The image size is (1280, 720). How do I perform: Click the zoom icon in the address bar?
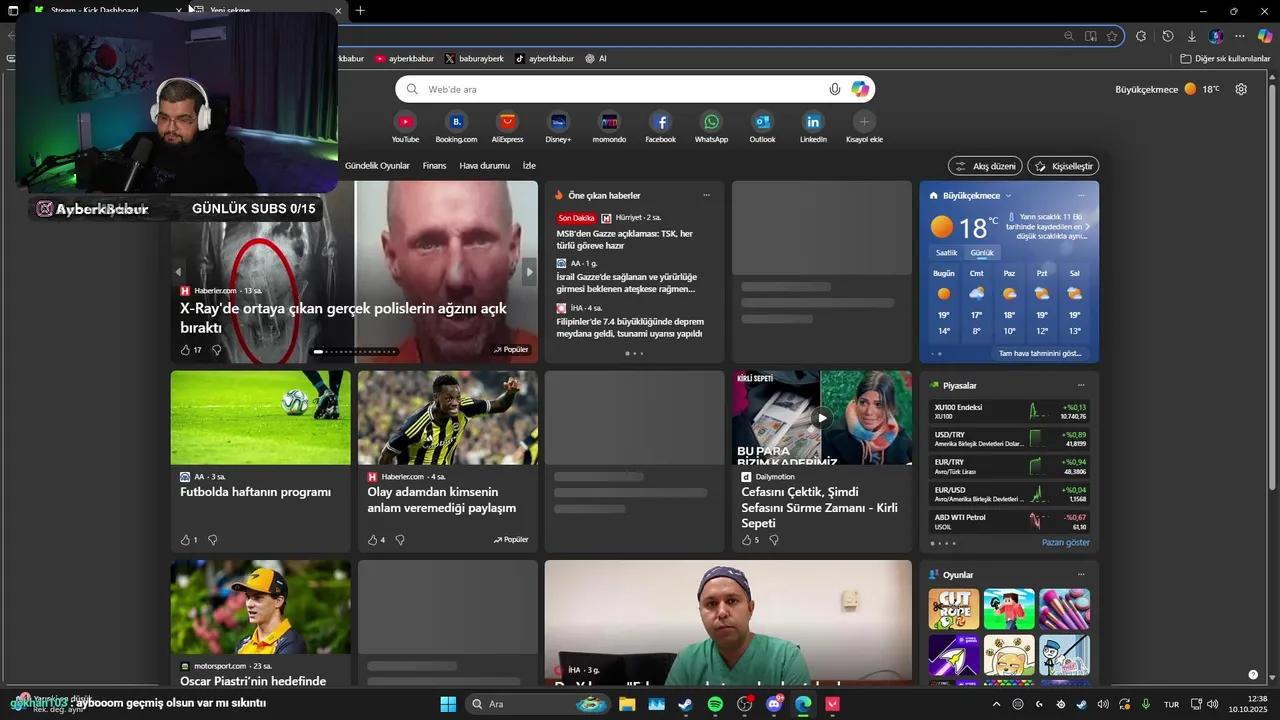tap(1069, 36)
